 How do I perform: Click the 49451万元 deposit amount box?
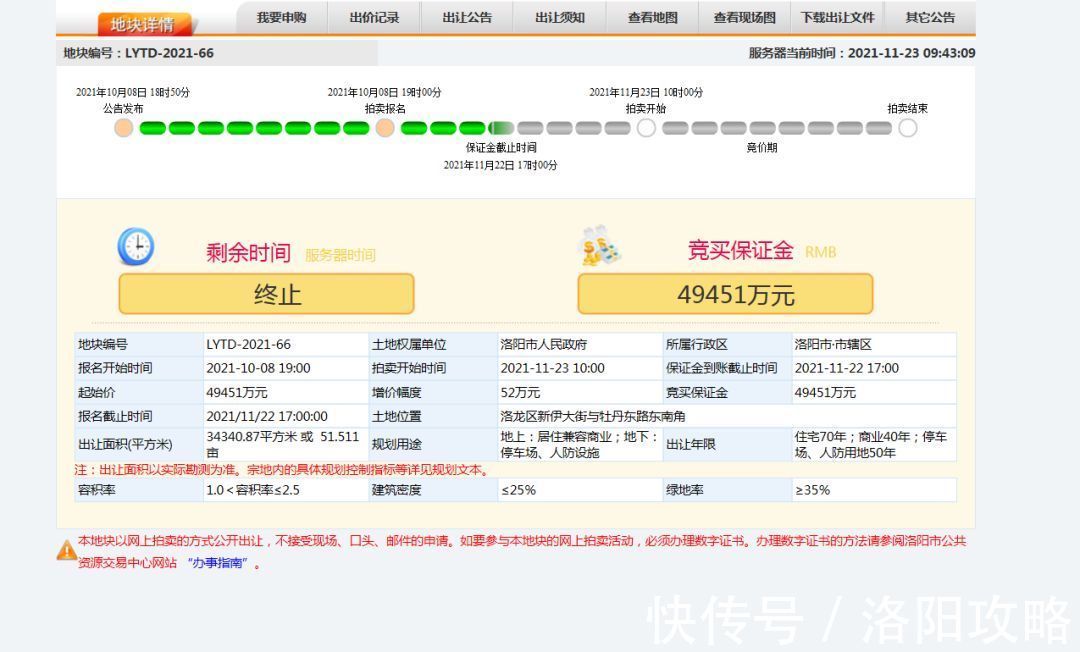click(x=725, y=293)
